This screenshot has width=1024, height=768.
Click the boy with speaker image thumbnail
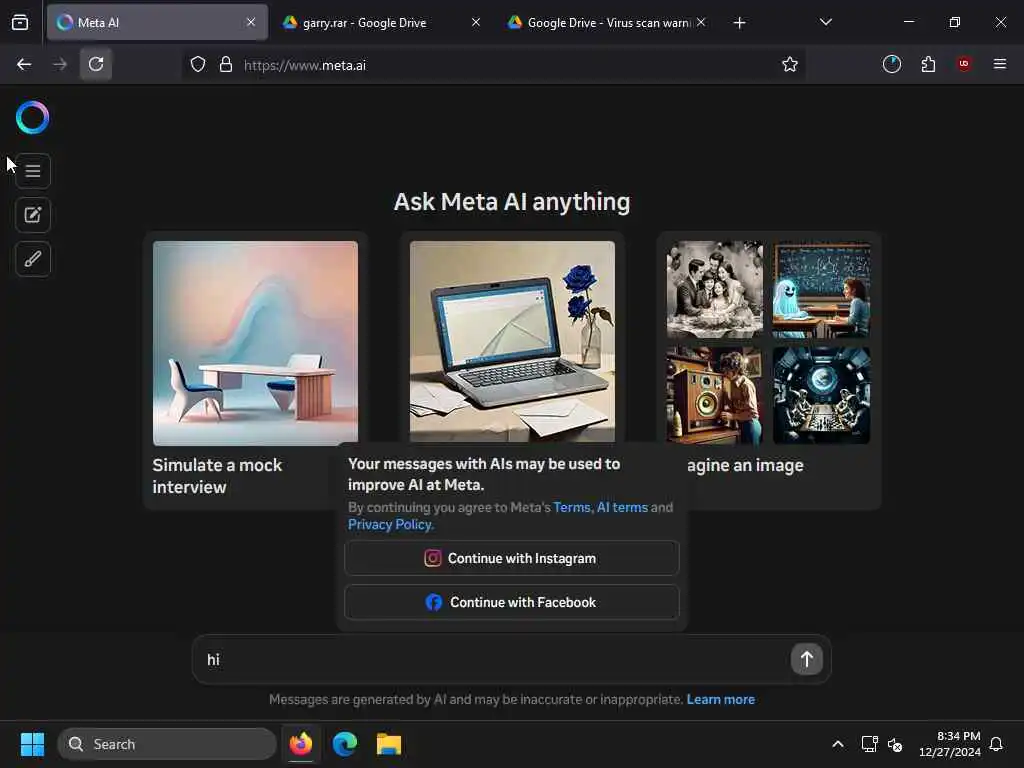point(714,395)
